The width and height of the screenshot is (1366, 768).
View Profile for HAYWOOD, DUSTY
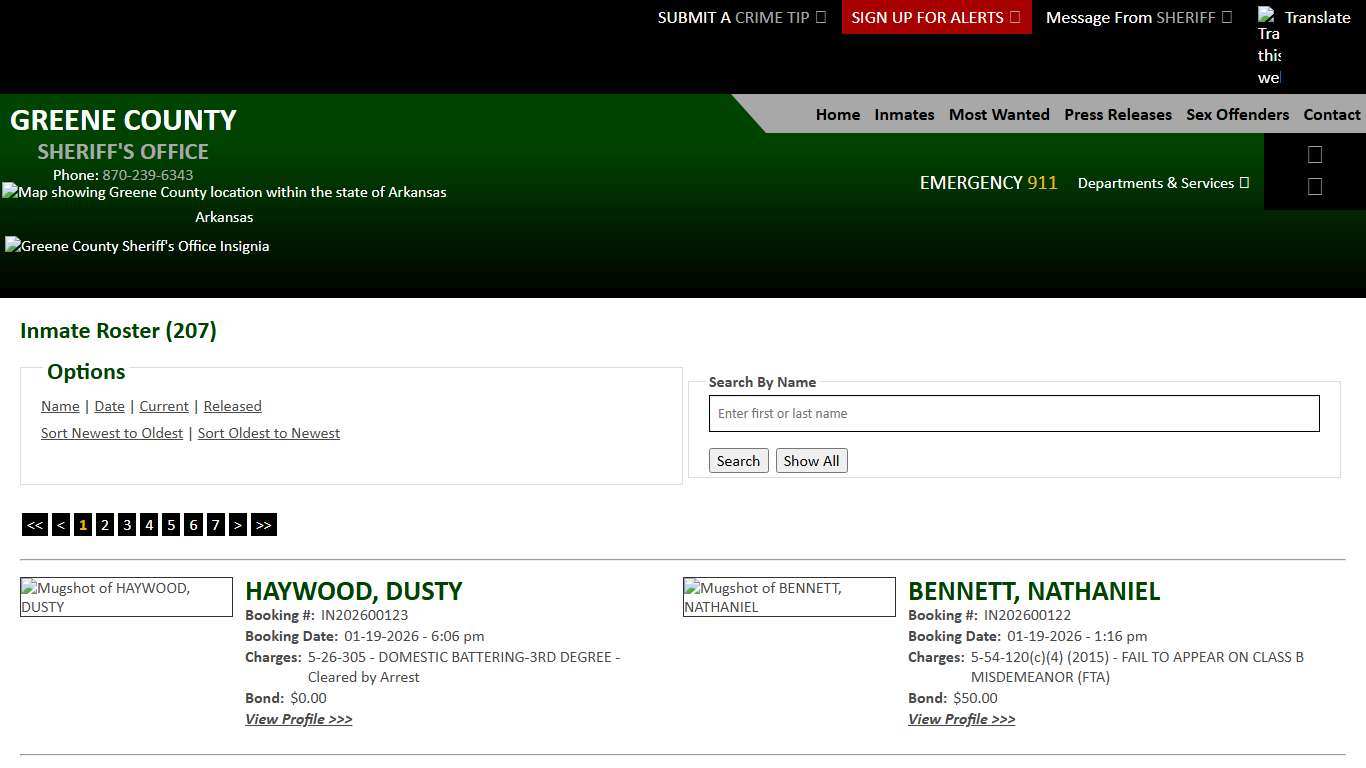coord(298,719)
